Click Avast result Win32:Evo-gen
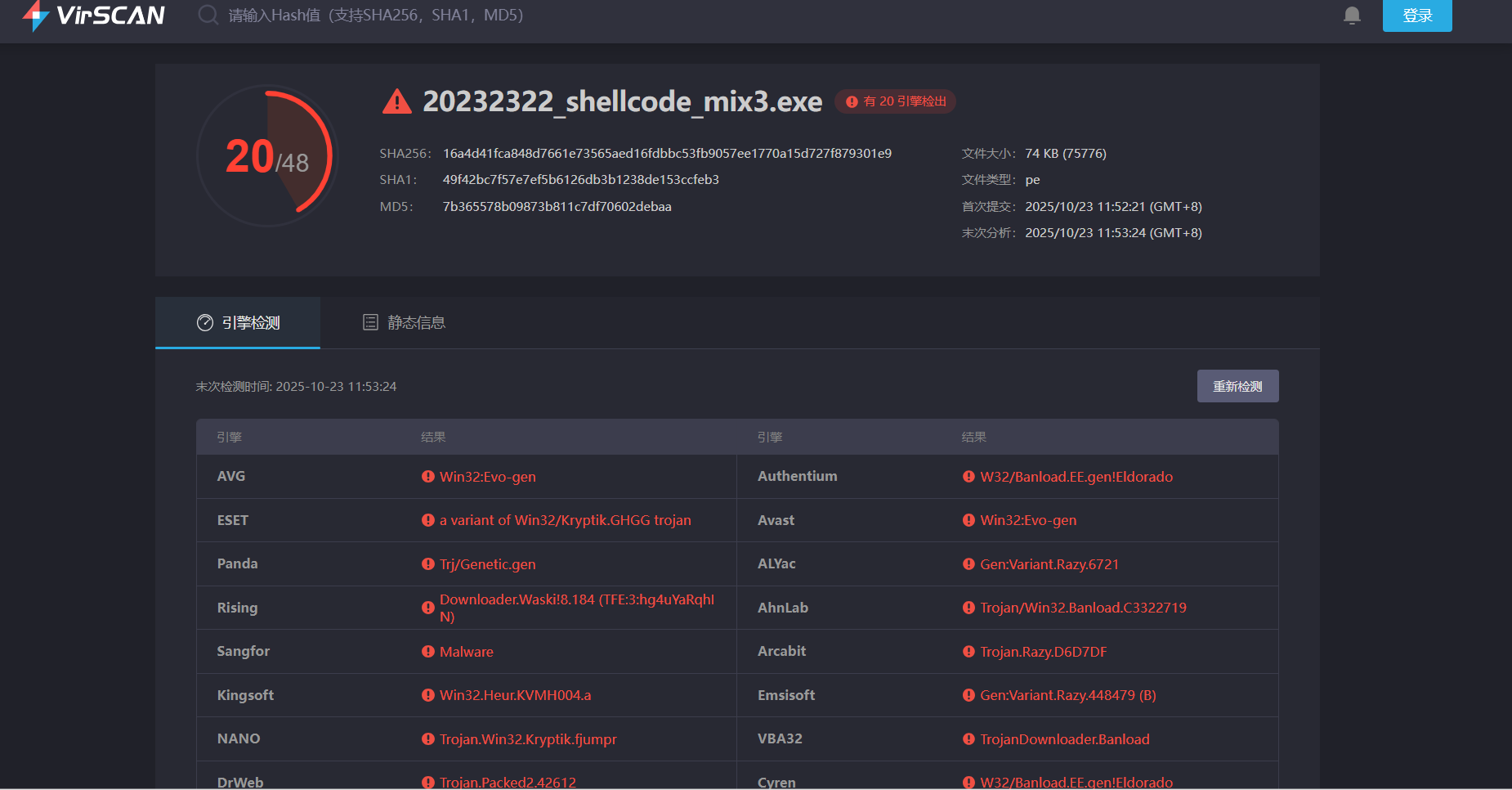The width and height of the screenshot is (1512, 790). (1028, 520)
